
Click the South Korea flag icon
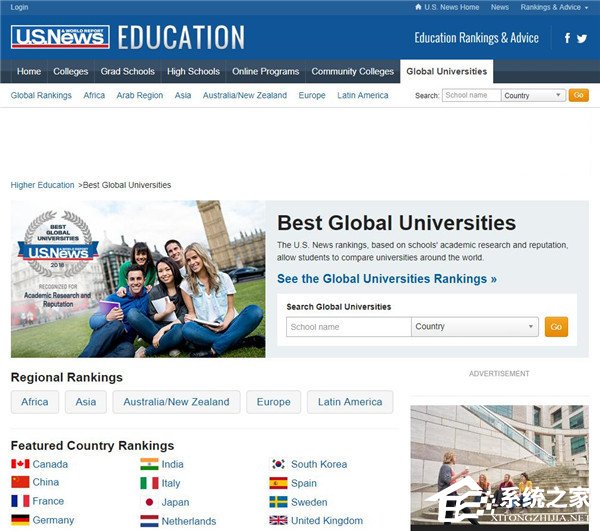tap(278, 464)
